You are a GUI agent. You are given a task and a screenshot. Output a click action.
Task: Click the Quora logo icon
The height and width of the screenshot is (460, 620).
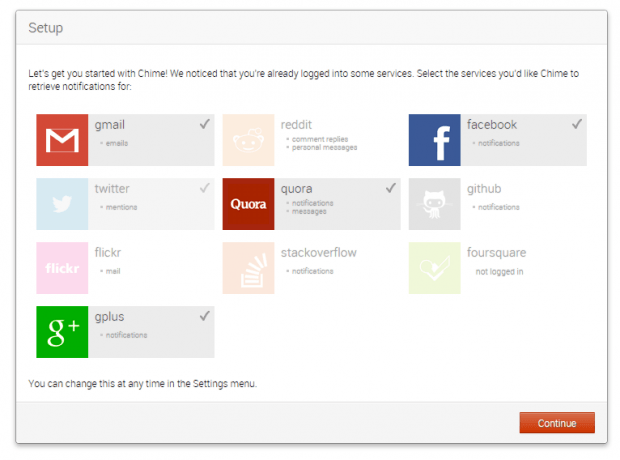248,204
